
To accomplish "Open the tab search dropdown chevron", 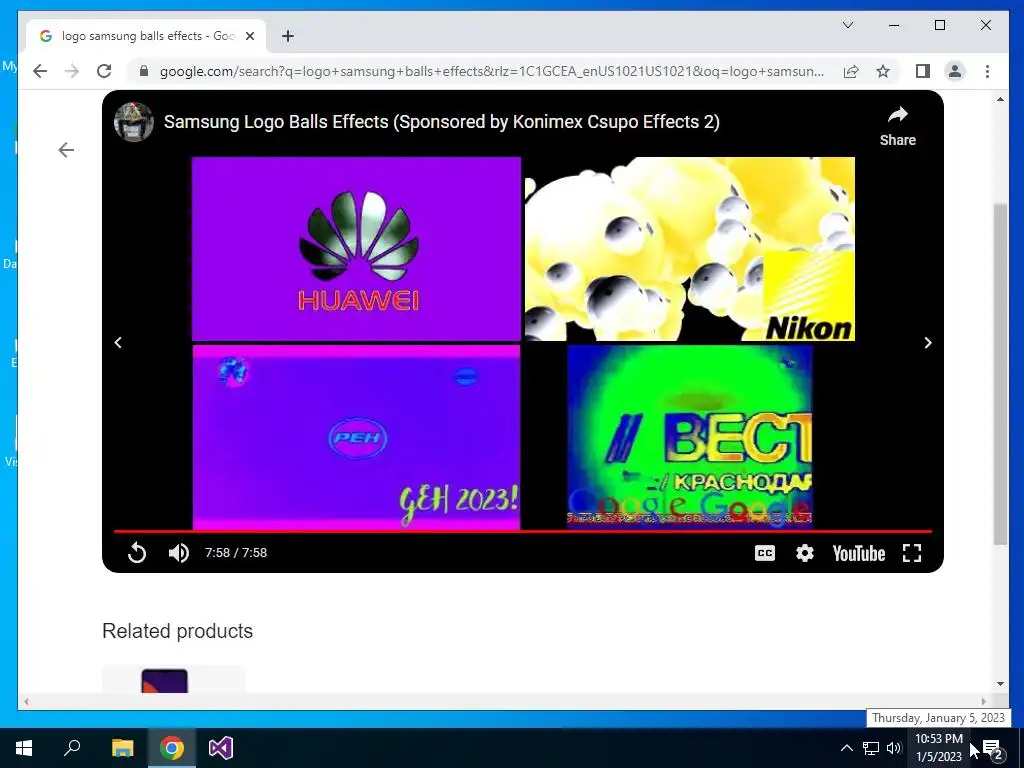I will (848, 25).
